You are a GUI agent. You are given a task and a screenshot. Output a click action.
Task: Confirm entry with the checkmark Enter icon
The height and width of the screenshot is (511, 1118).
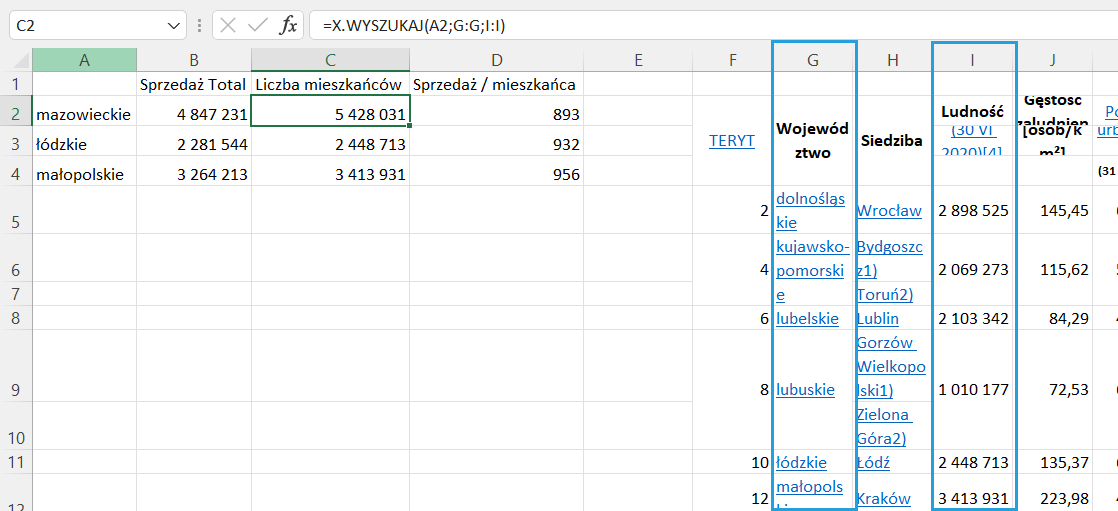(258, 25)
